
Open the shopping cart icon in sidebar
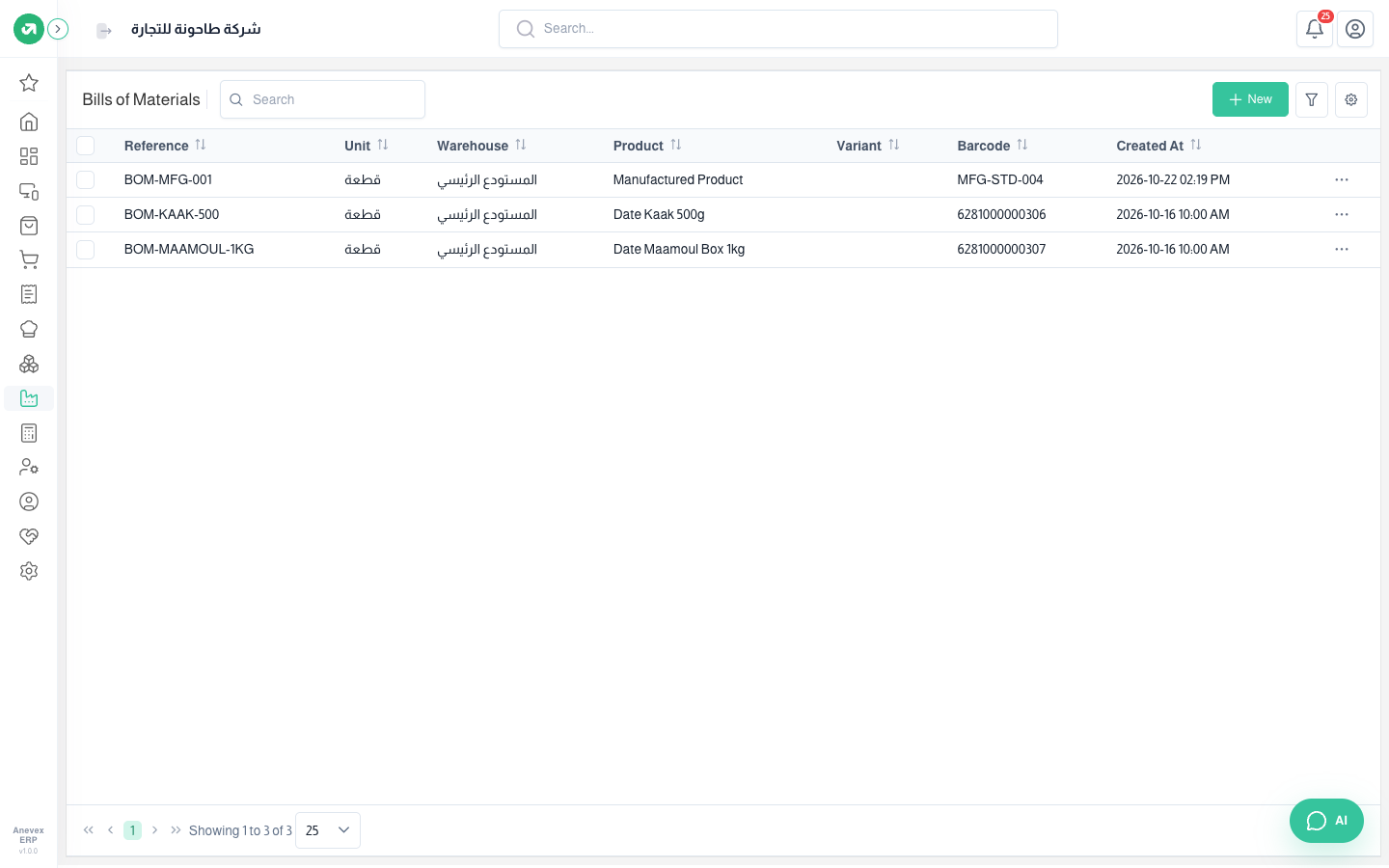coord(29,259)
